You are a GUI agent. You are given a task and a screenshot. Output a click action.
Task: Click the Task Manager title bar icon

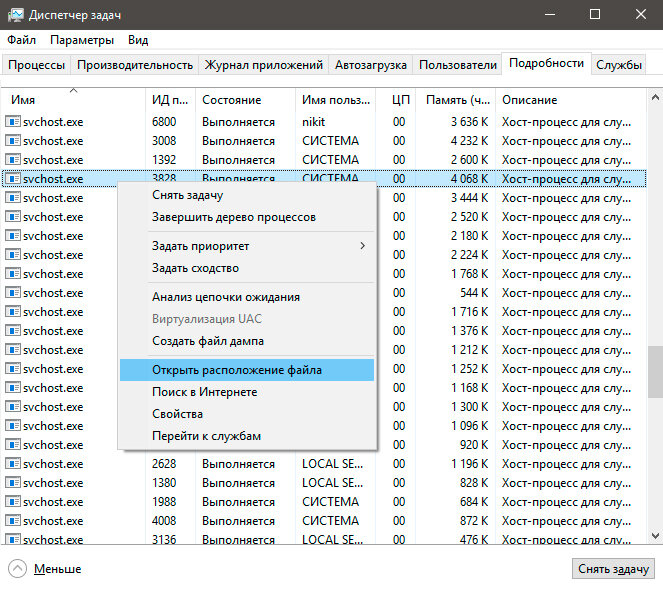[16, 15]
